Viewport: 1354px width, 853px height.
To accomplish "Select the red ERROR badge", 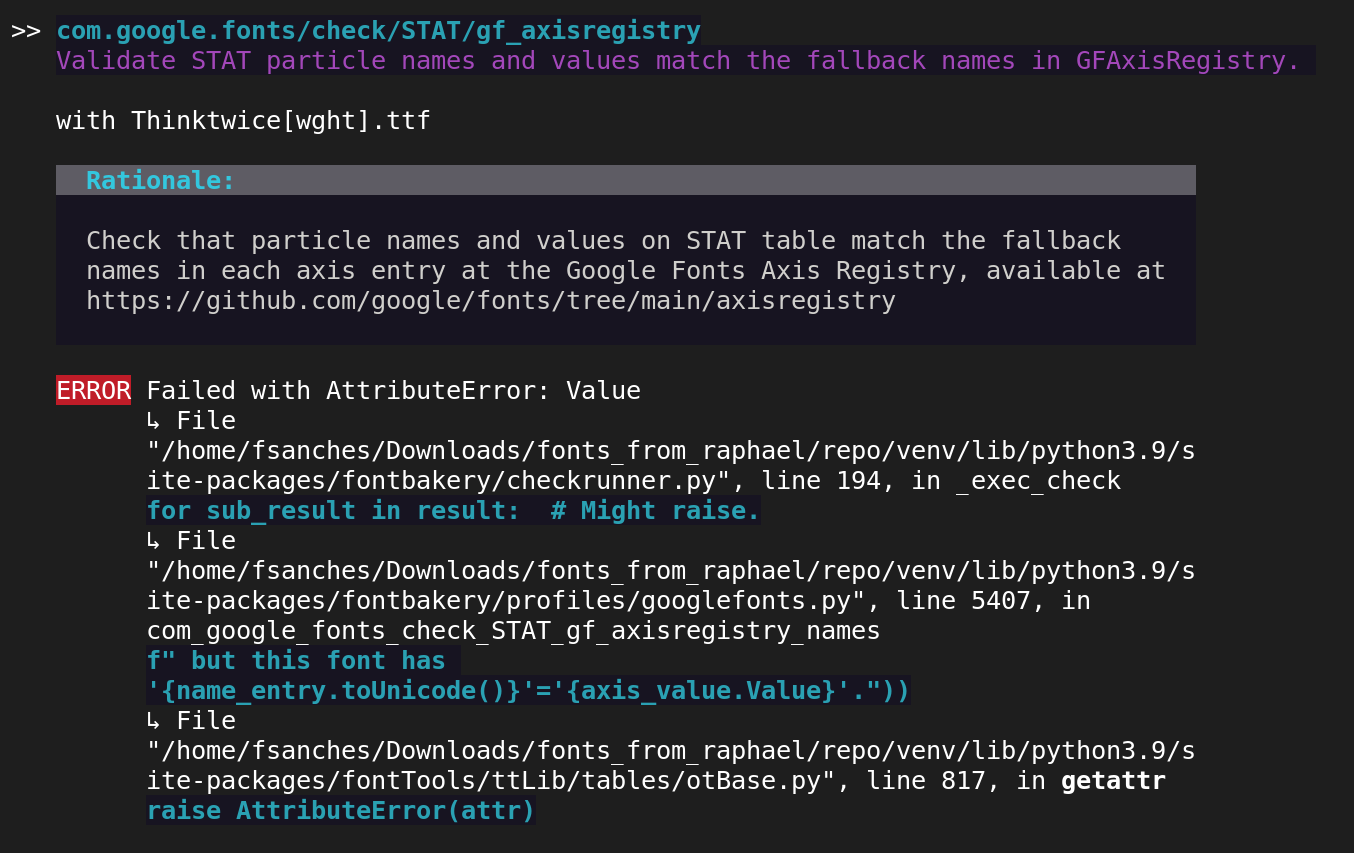I will click(93, 390).
